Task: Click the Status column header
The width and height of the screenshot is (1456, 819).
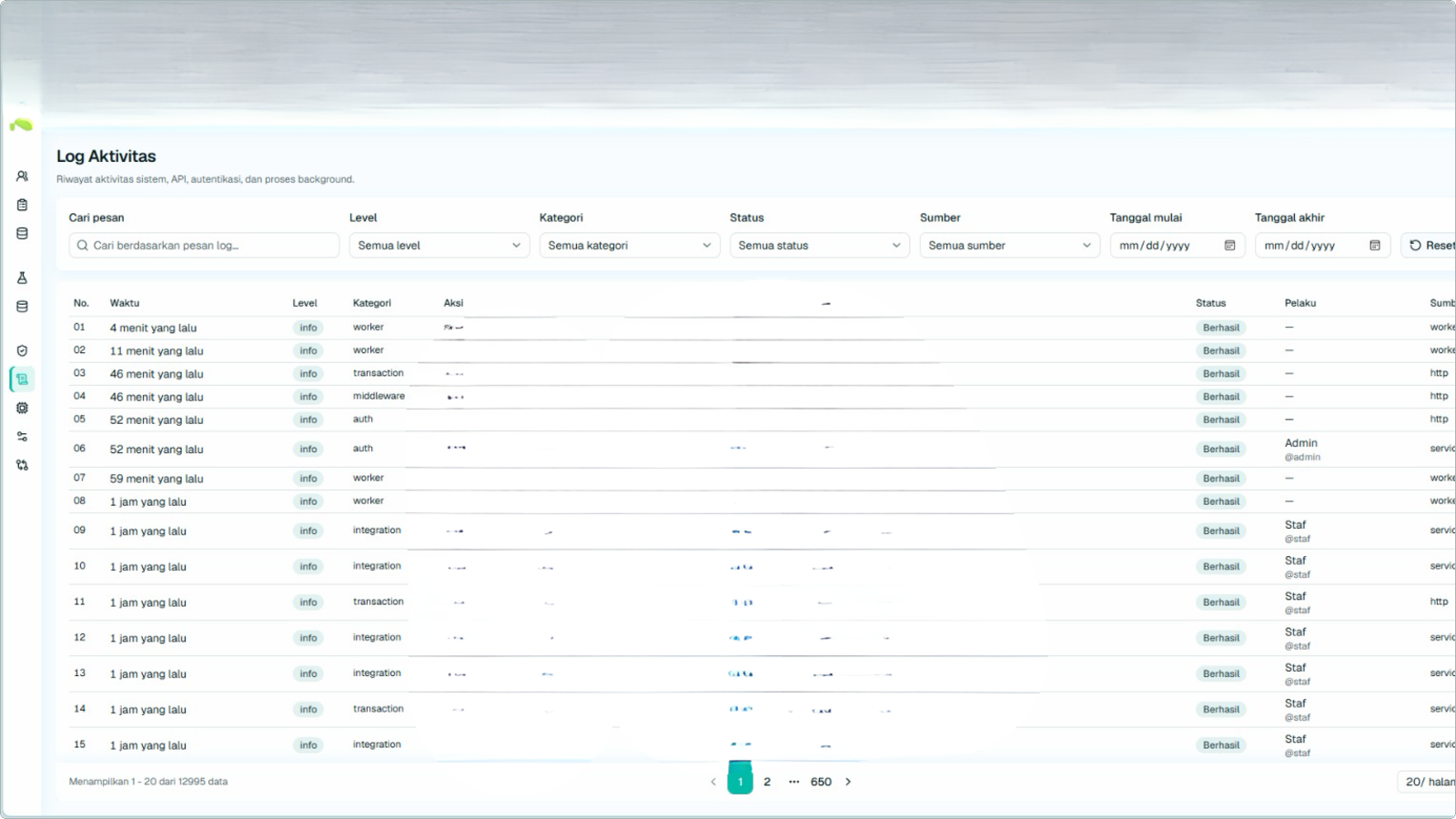Action: tap(1210, 303)
